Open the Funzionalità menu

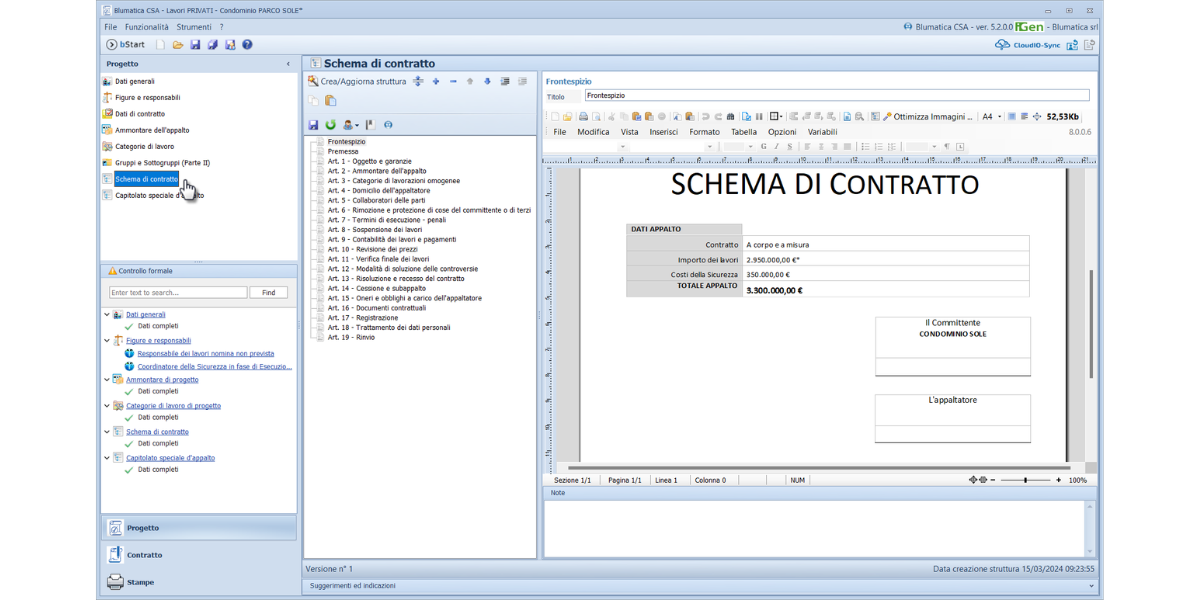146,26
